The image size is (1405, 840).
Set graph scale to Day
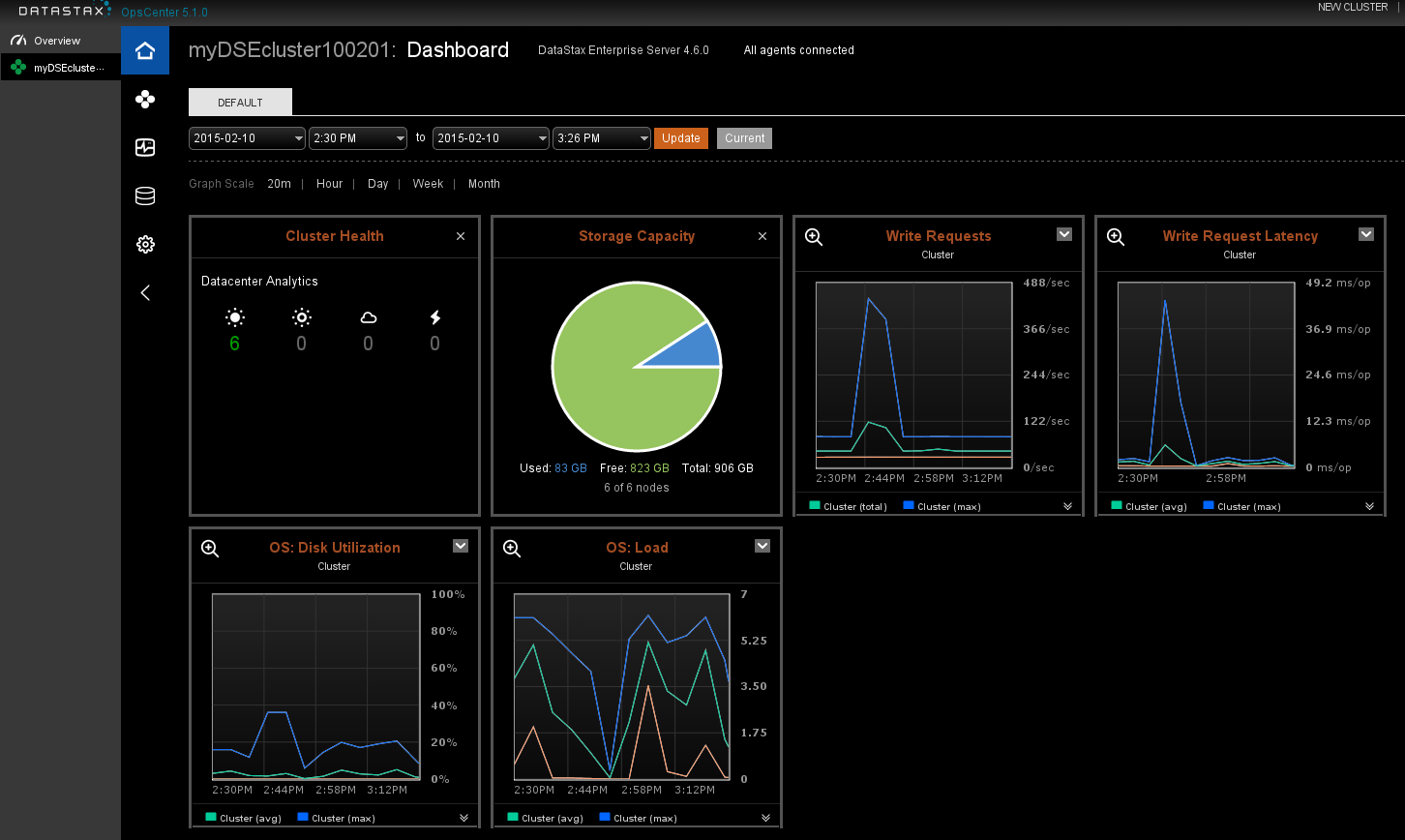(x=377, y=184)
